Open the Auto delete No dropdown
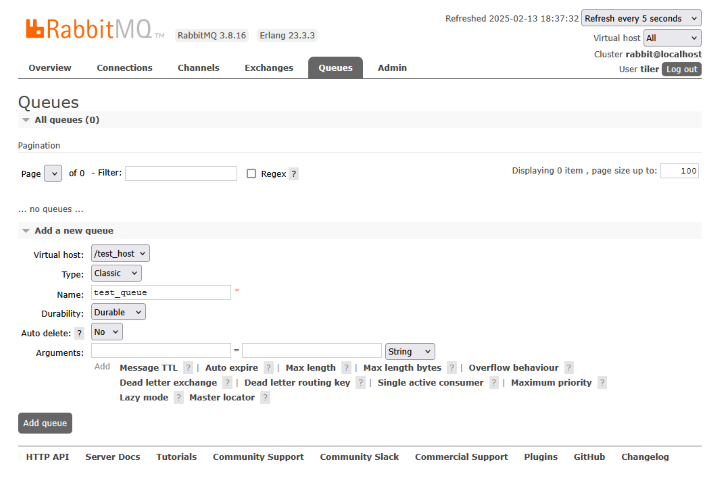The image size is (720, 477). tap(107, 332)
